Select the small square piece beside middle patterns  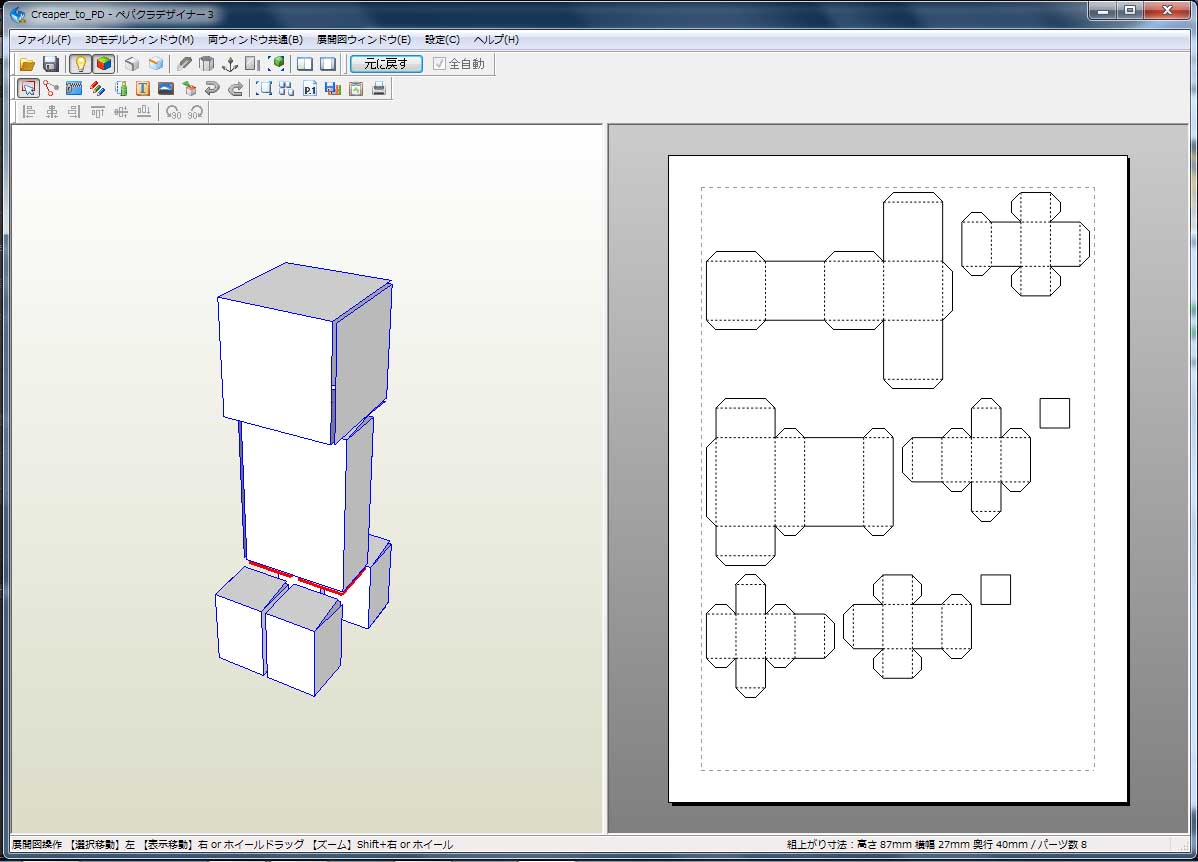pos(1054,413)
